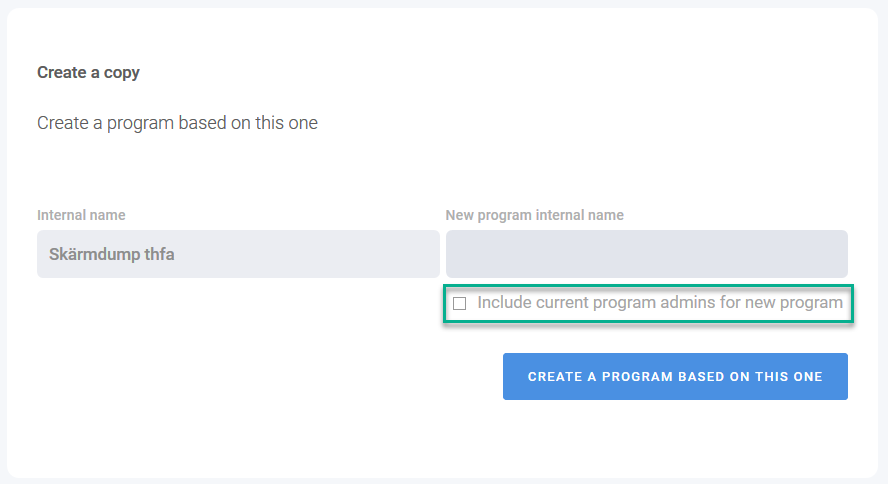The height and width of the screenshot is (484, 888).
Task: Click the 'Create a copy' heading
Action: (x=88, y=73)
